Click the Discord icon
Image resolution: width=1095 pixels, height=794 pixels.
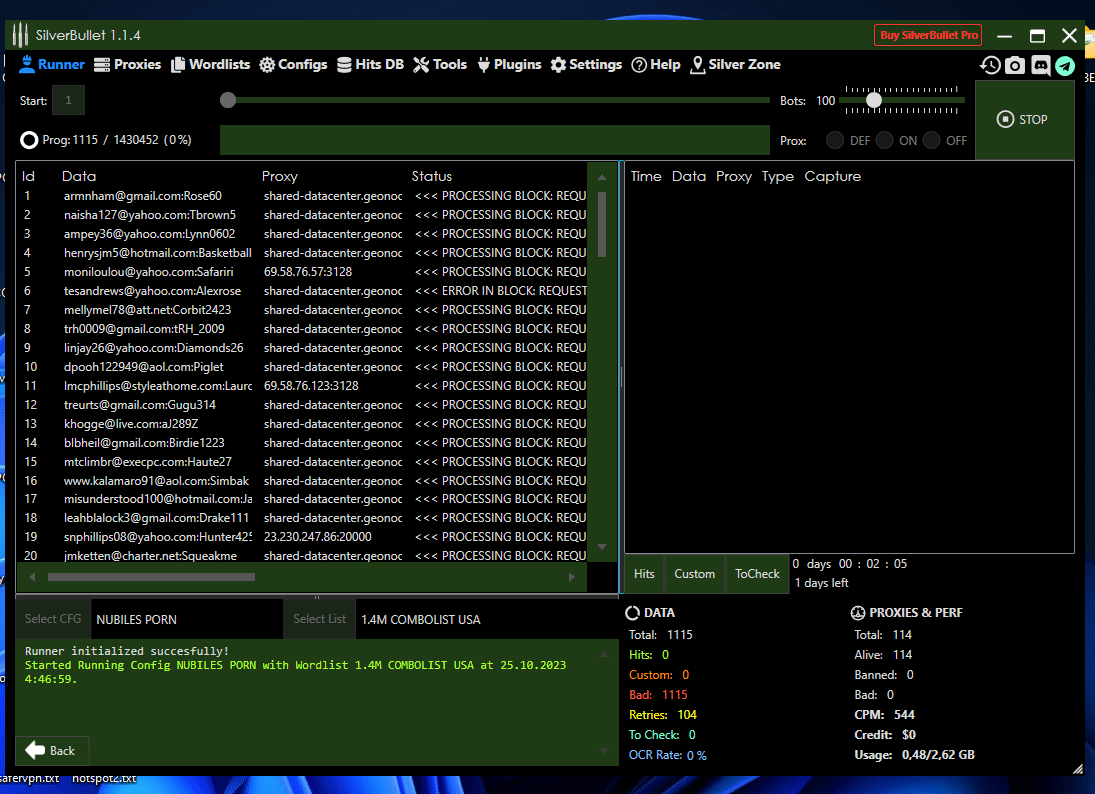[1041, 66]
